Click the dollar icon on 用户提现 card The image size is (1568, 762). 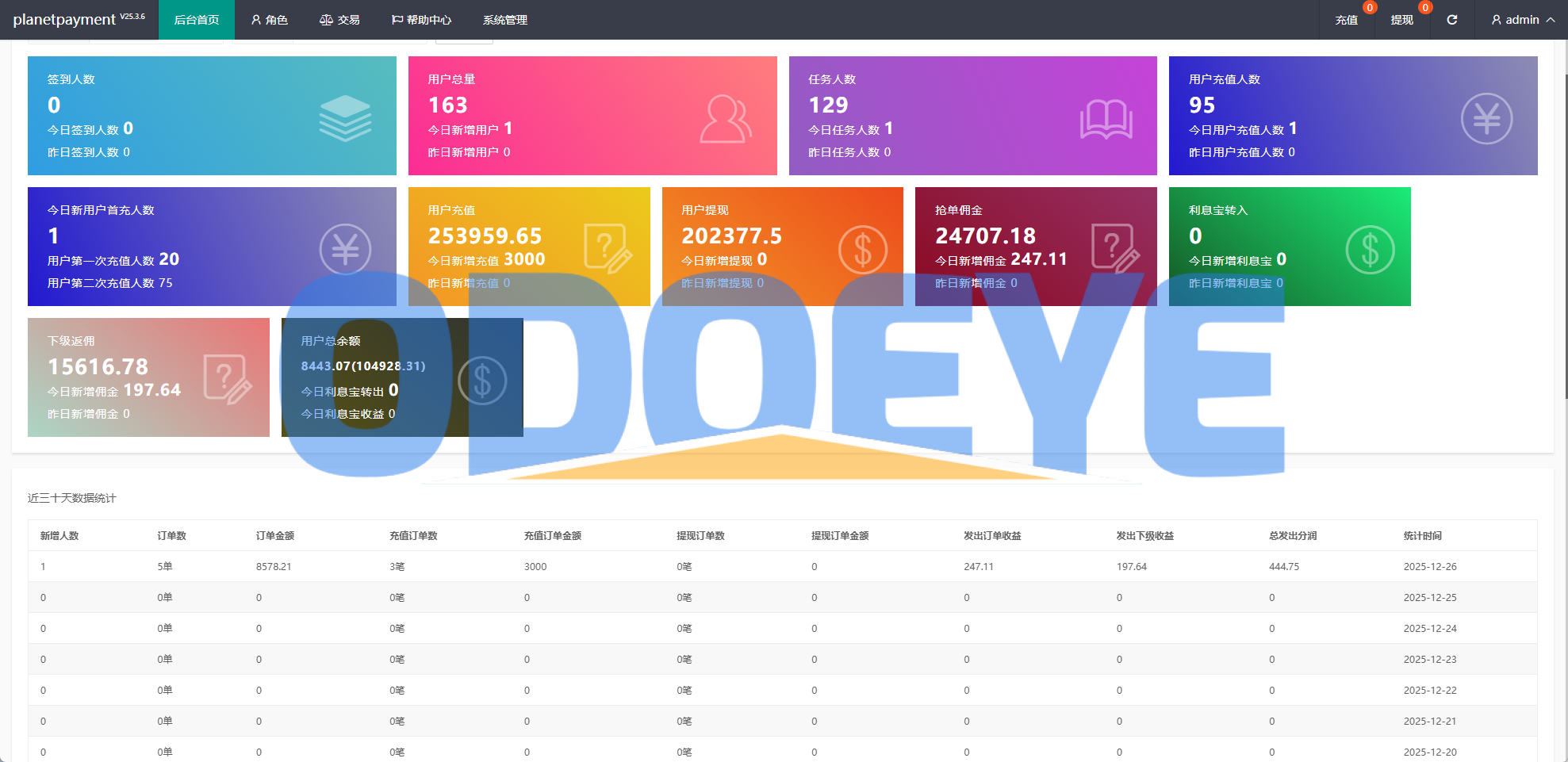[x=862, y=250]
